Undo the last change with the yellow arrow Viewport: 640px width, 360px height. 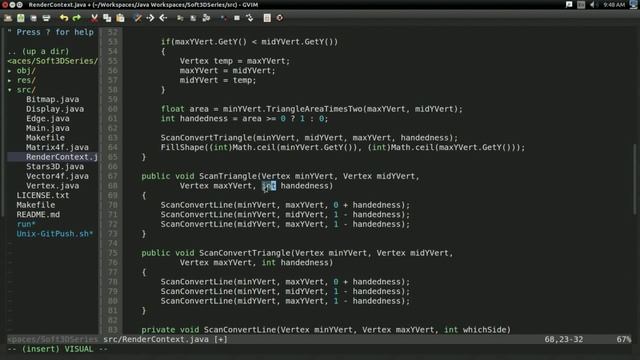click(64, 18)
